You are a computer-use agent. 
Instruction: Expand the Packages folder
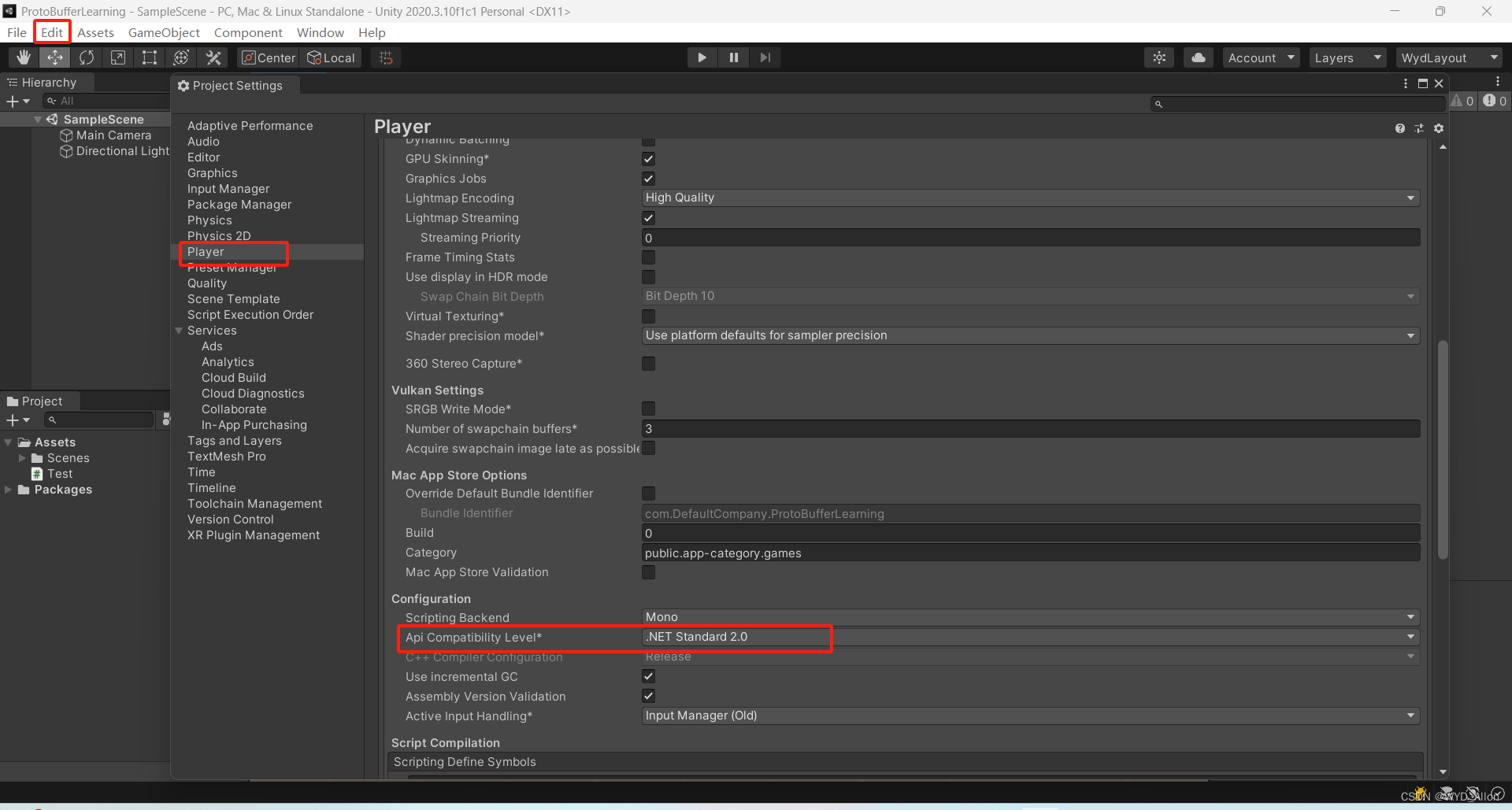click(x=8, y=490)
